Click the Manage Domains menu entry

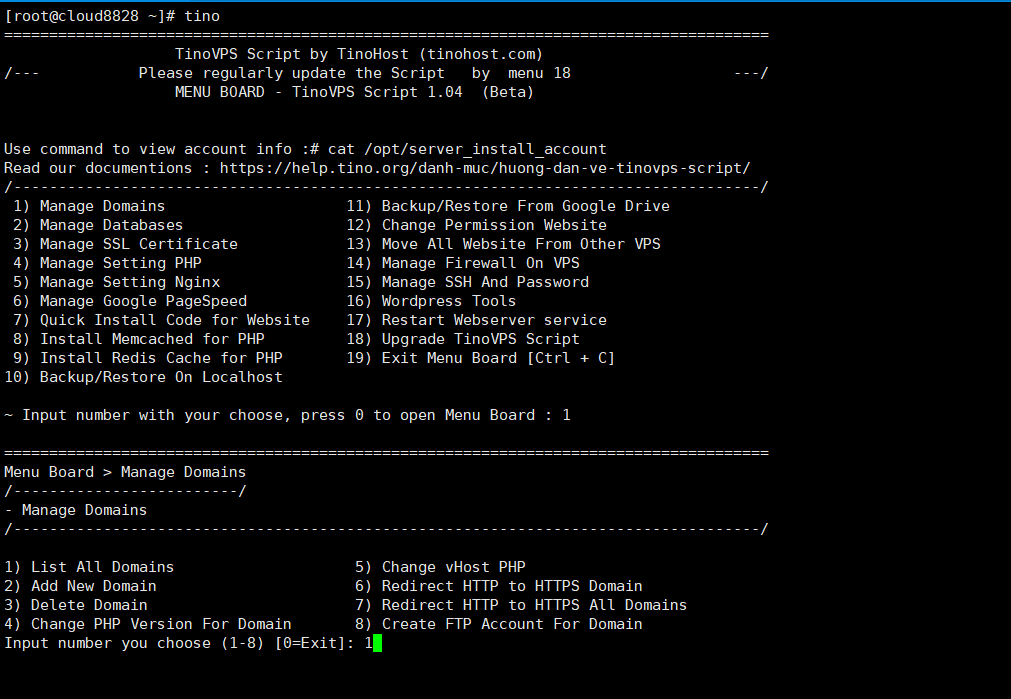[89, 206]
